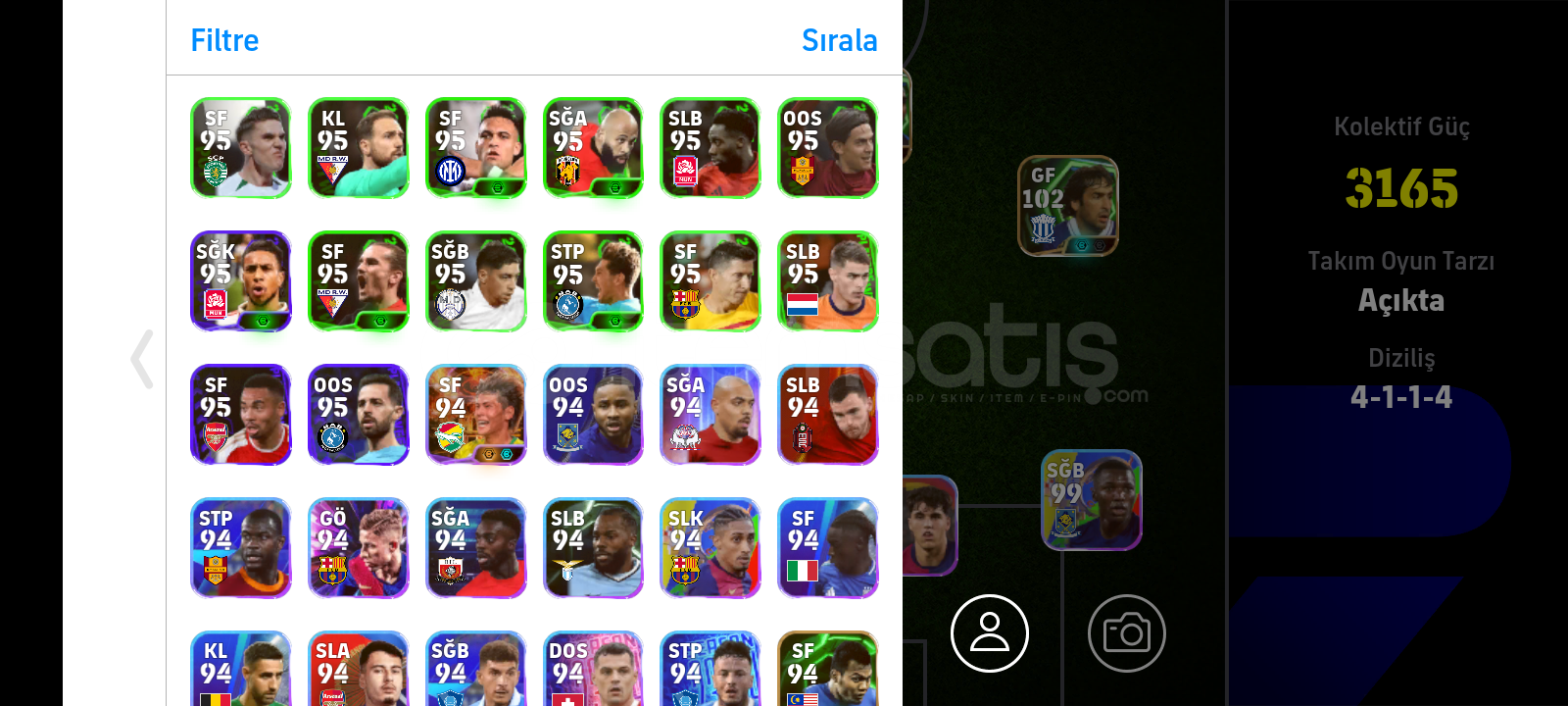Select the SĞB 99 player on pitch
The height and width of the screenshot is (706, 1568).
click(1092, 500)
